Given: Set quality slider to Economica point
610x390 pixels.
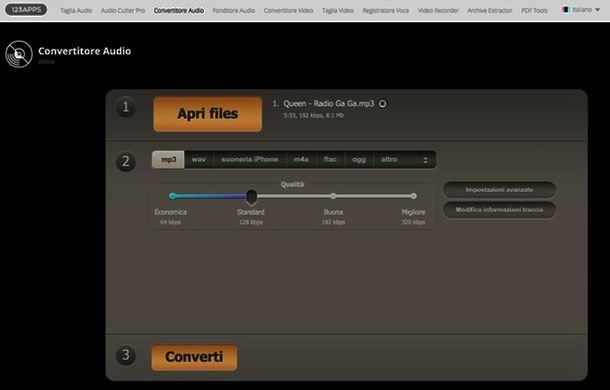Looking at the screenshot, I should (x=172, y=196).
